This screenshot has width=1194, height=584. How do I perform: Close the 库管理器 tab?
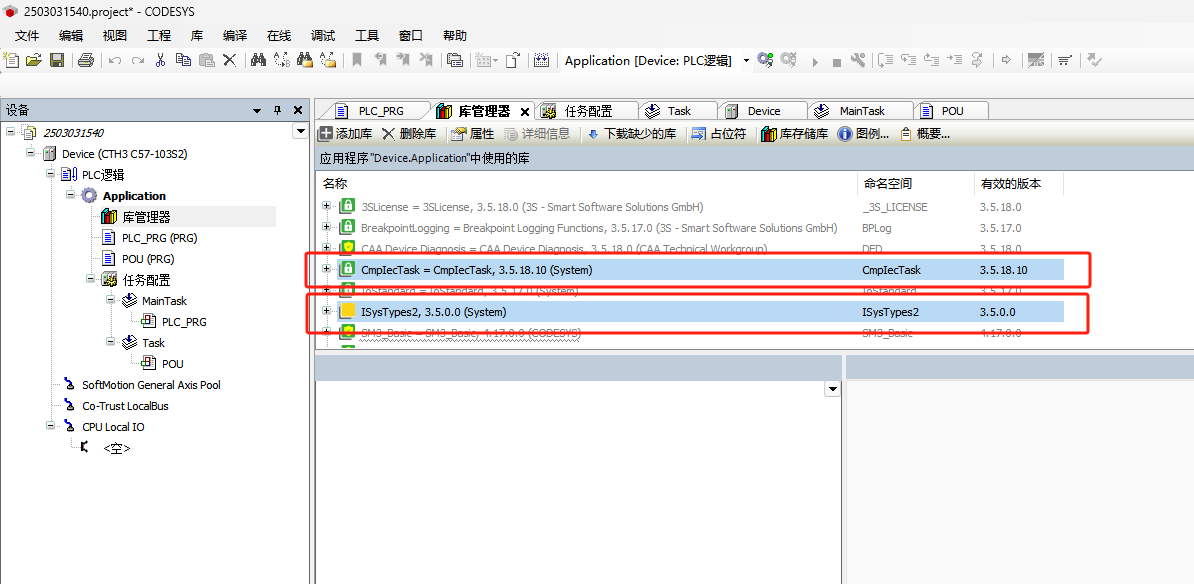(524, 112)
